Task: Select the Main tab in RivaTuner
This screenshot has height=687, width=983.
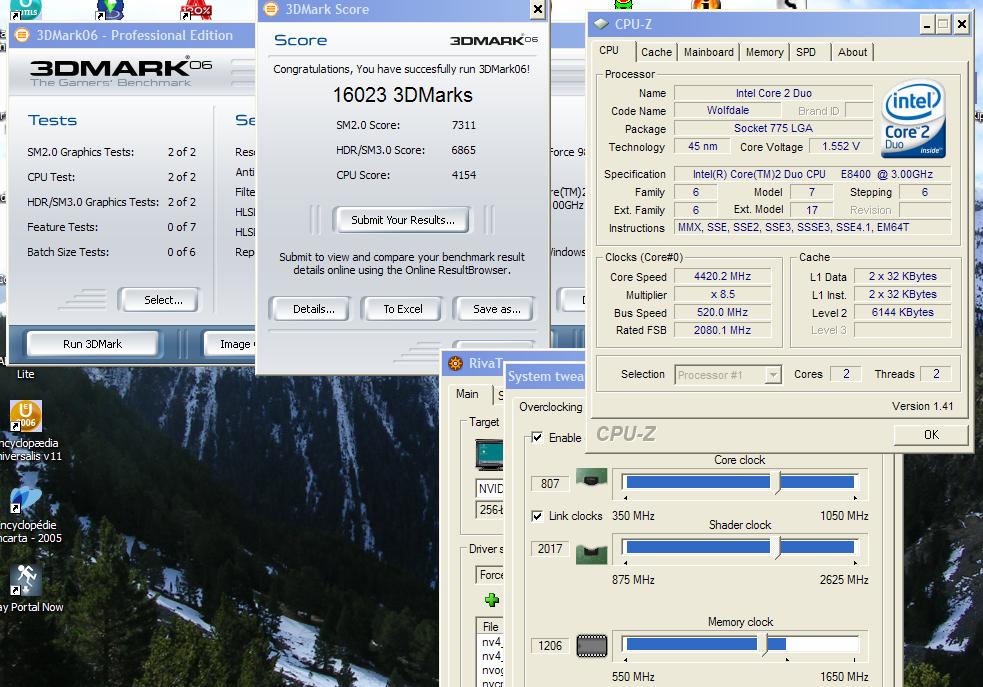Action: 467,394
